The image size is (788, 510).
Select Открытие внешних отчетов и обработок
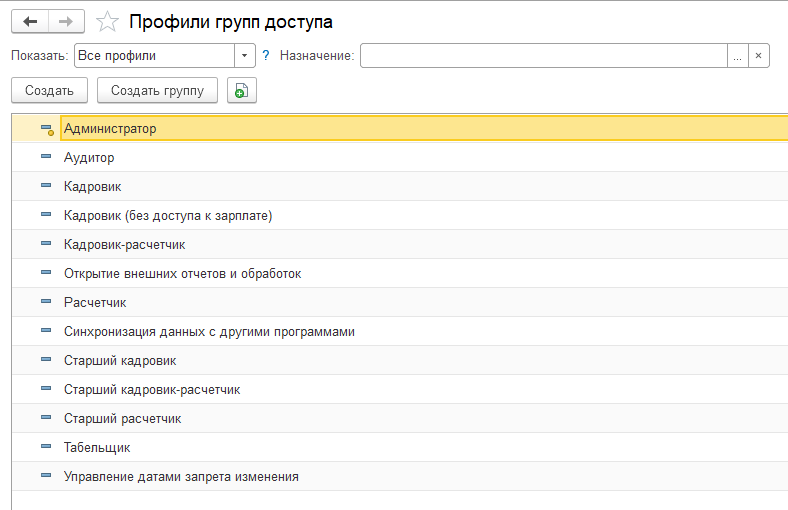(x=182, y=274)
